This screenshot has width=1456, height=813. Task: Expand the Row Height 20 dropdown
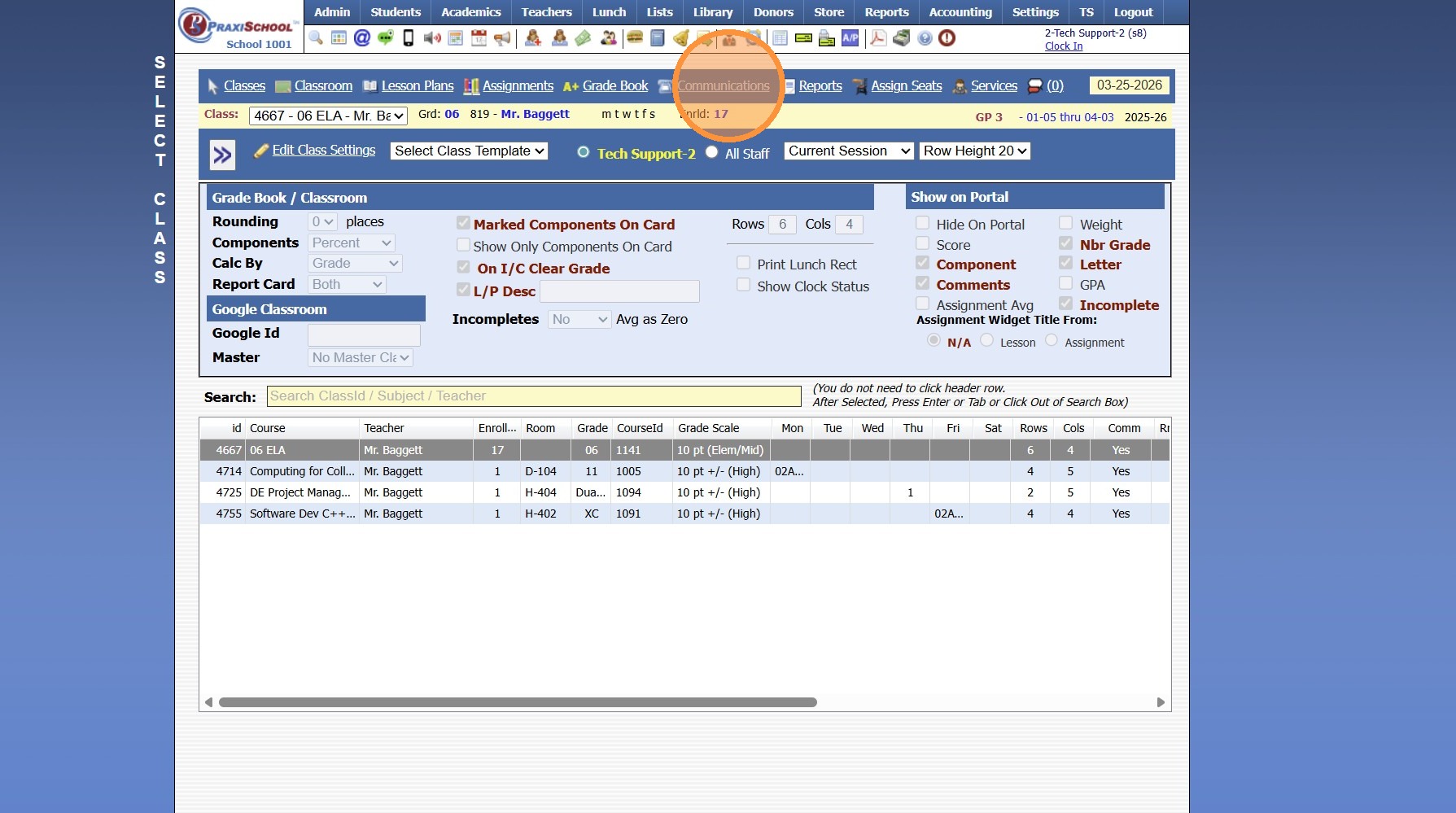click(x=975, y=151)
